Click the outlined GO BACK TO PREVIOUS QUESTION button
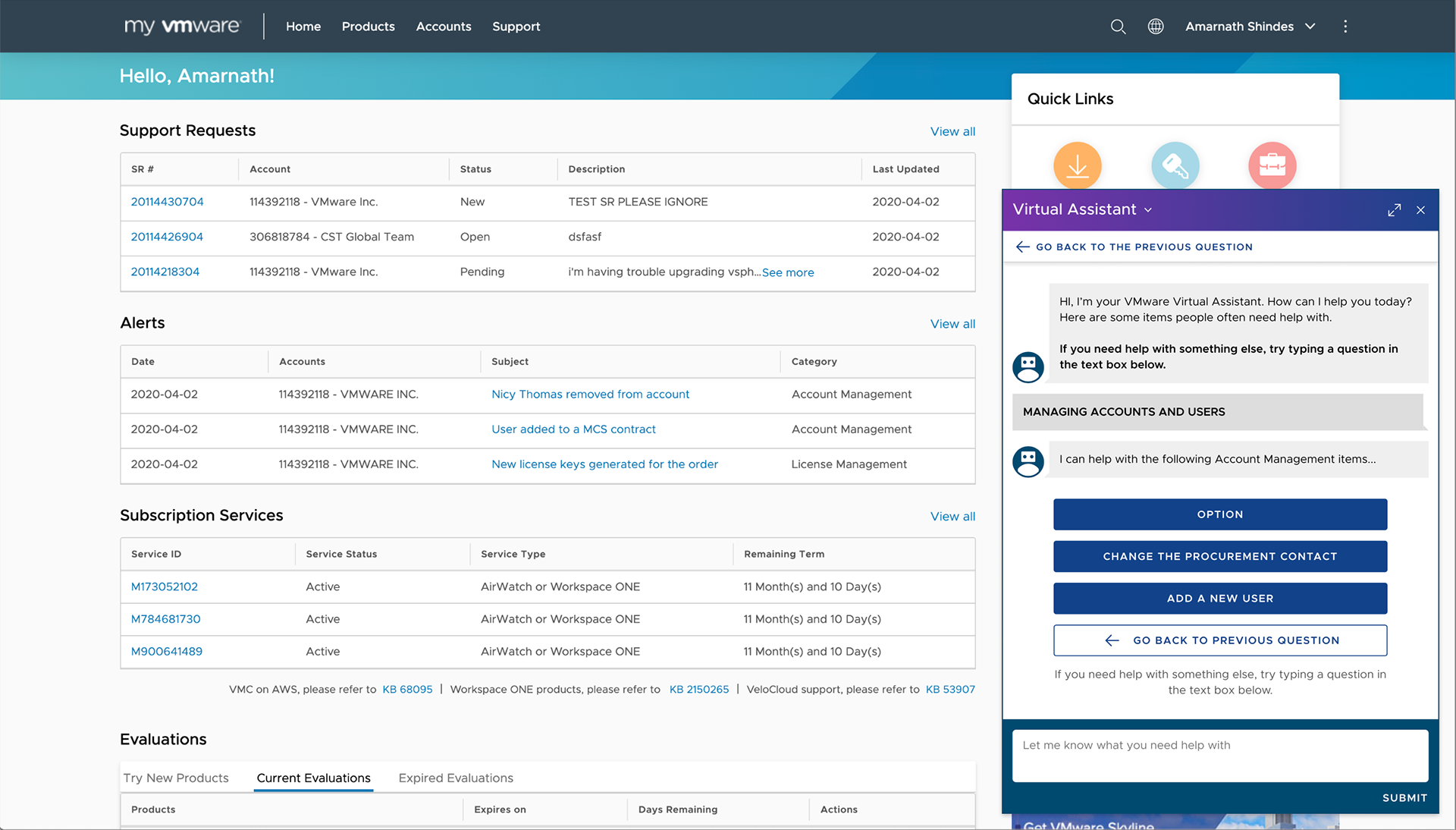 [x=1220, y=640]
